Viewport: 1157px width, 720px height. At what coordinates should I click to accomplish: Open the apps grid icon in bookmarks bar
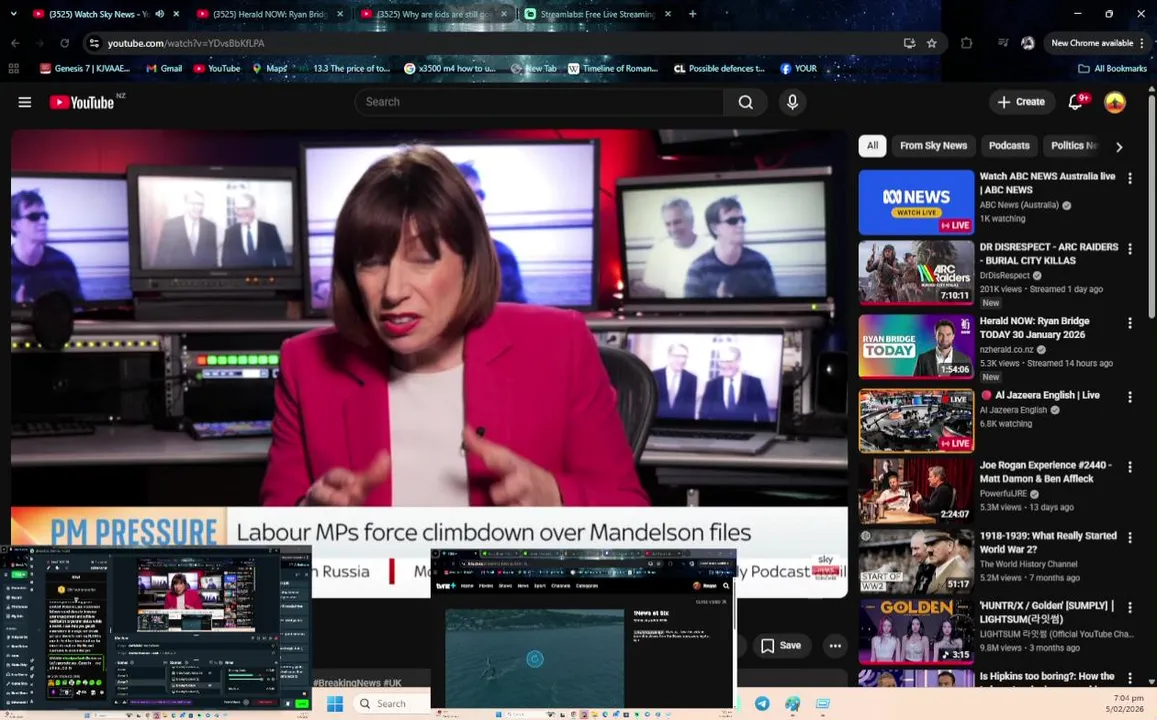pos(13,68)
